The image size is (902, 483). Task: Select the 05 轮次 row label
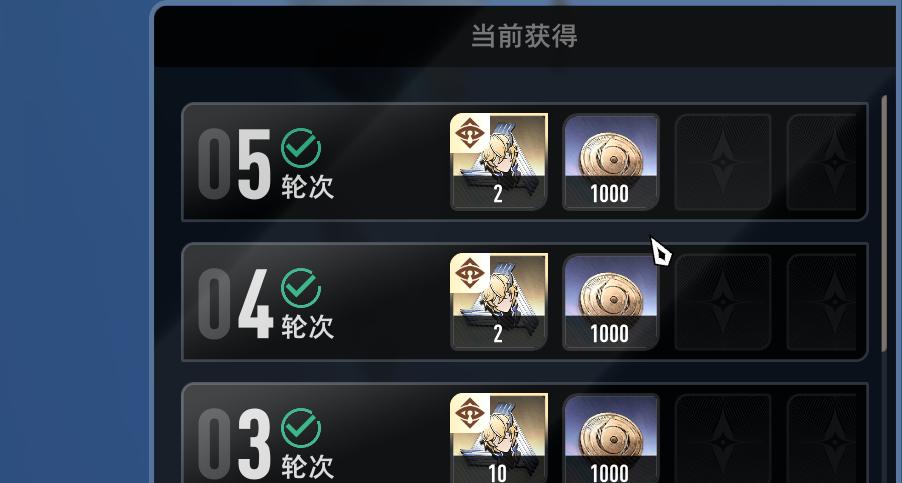click(x=266, y=164)
